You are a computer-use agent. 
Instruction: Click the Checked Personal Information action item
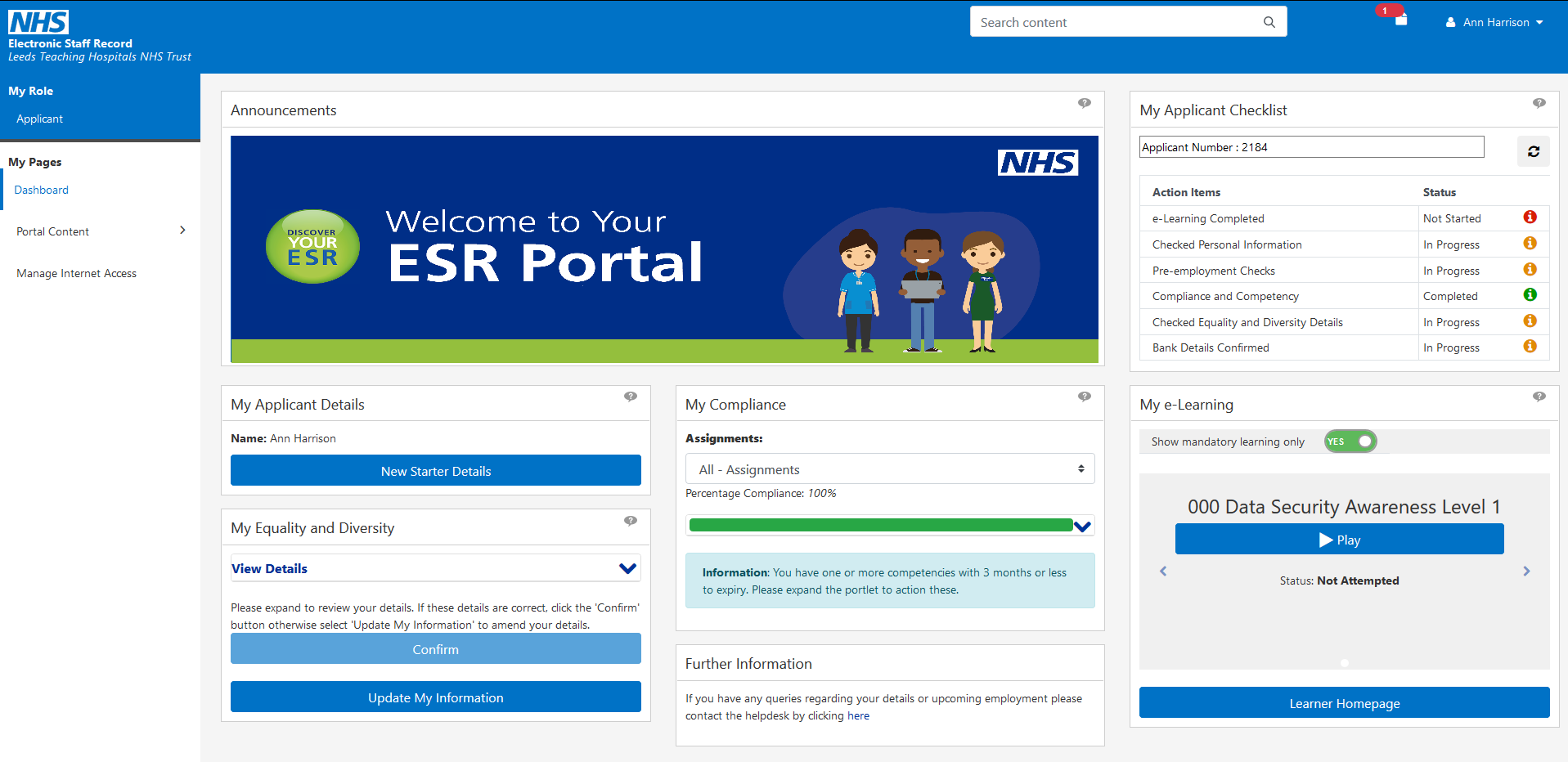pyautogui.click(x=1227, y=244)
